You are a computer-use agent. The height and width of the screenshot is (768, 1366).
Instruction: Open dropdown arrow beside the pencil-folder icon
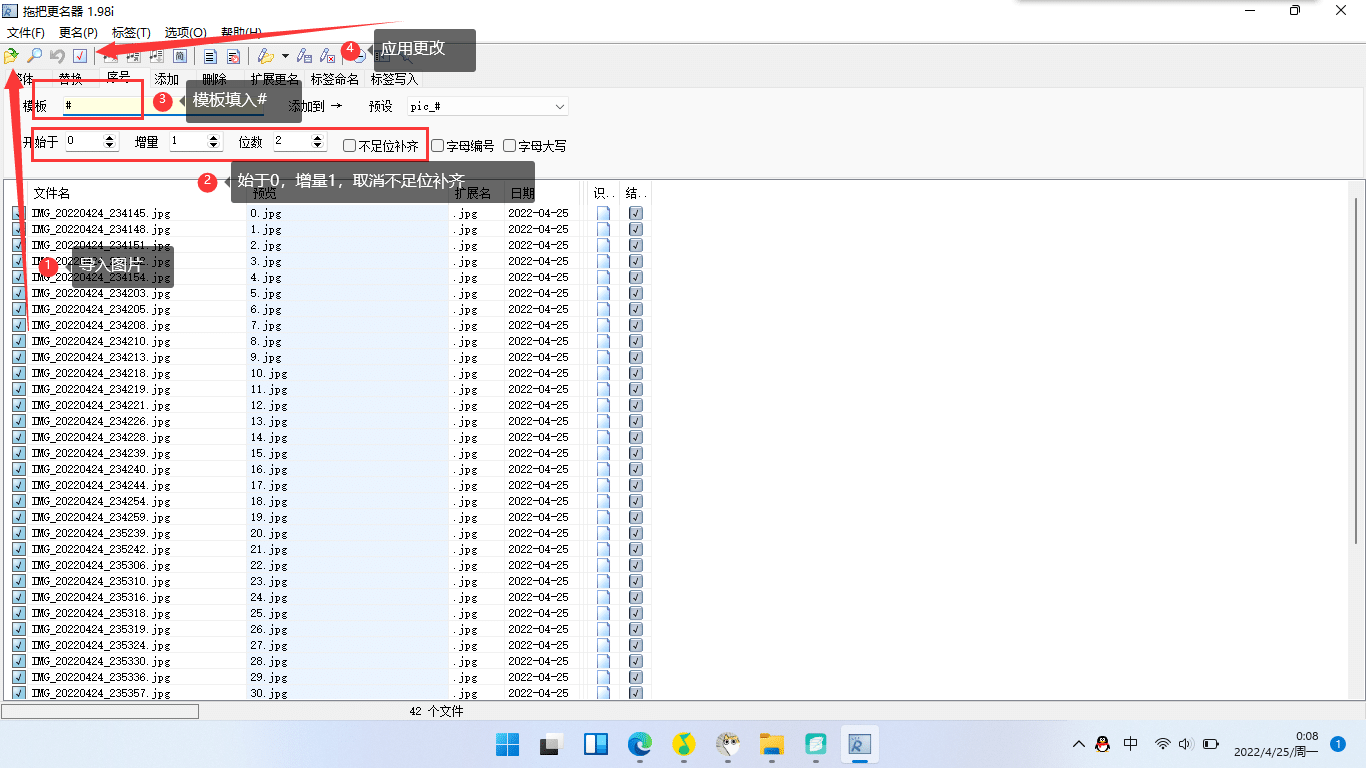[285, 56]
